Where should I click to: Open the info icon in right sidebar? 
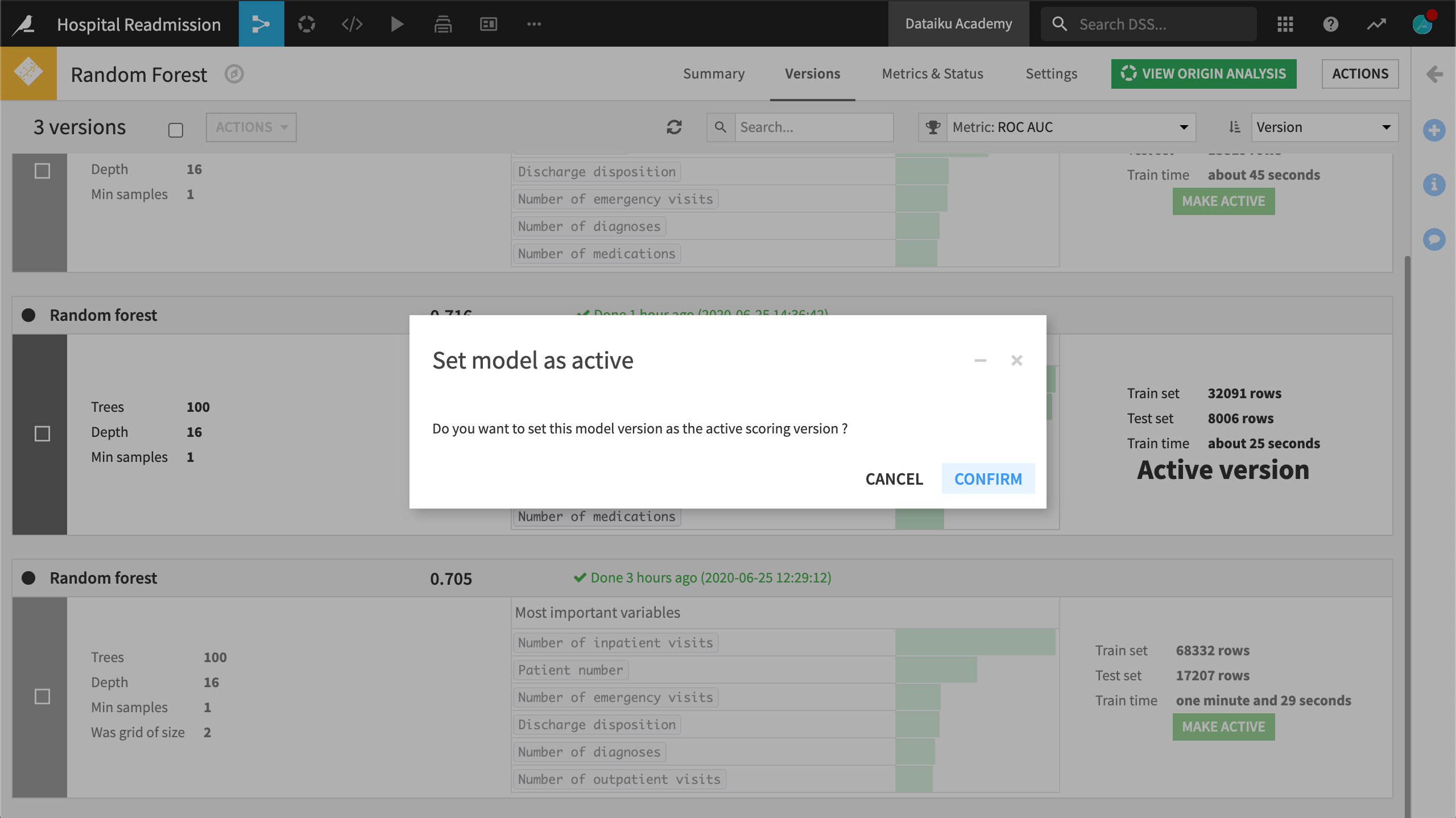(x=1434, y=185)
